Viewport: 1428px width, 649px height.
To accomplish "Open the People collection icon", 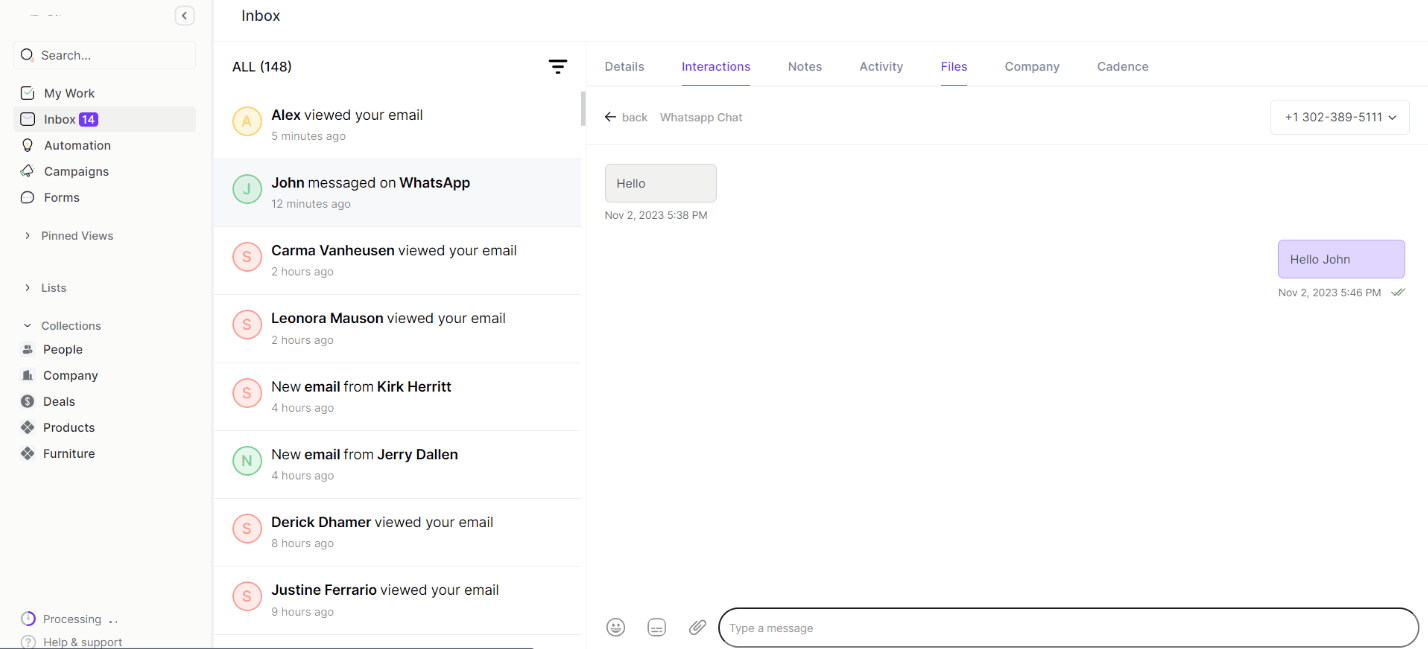I will pos(28,349).
